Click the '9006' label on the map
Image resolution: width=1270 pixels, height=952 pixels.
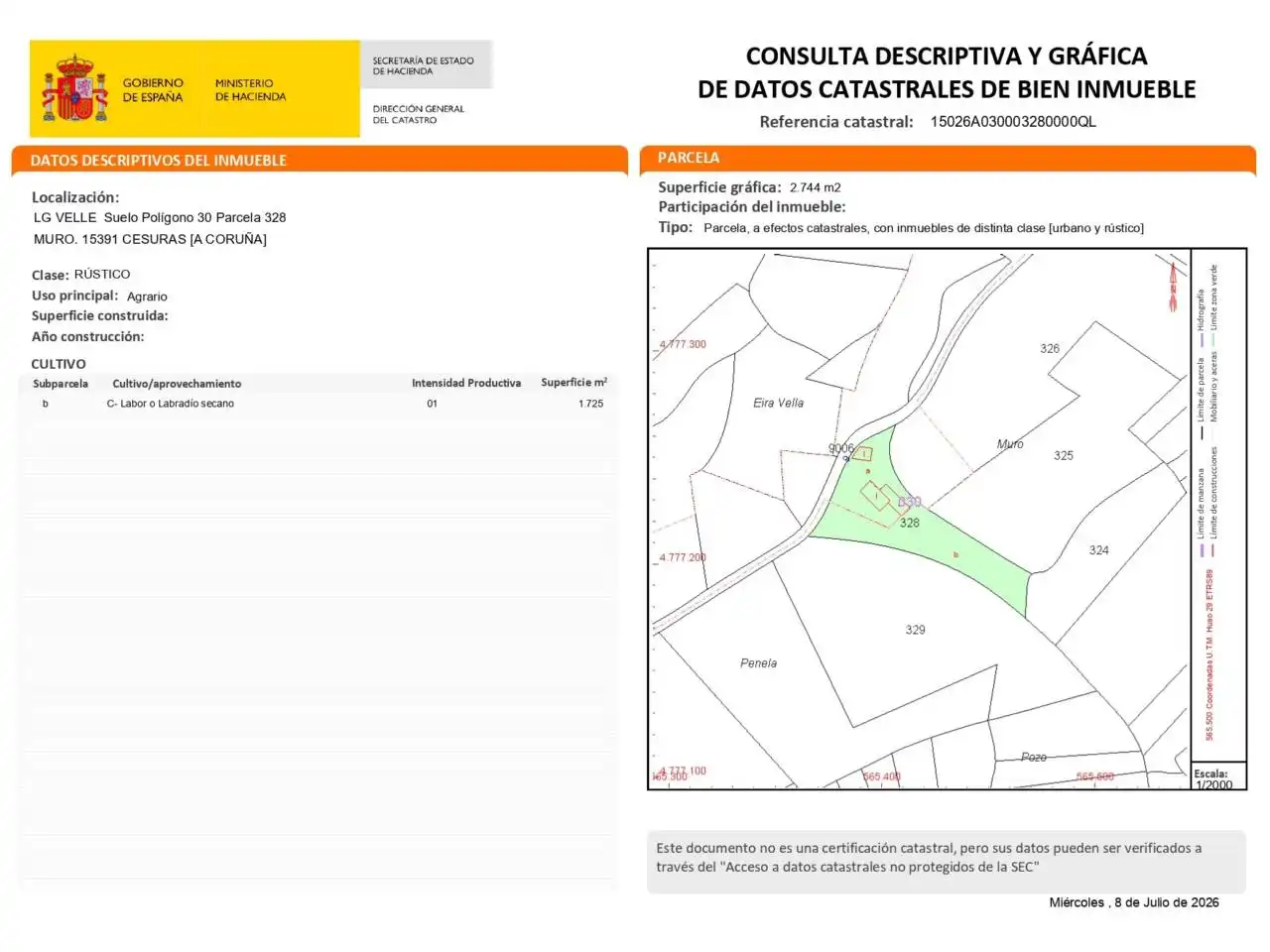[841, 448]
